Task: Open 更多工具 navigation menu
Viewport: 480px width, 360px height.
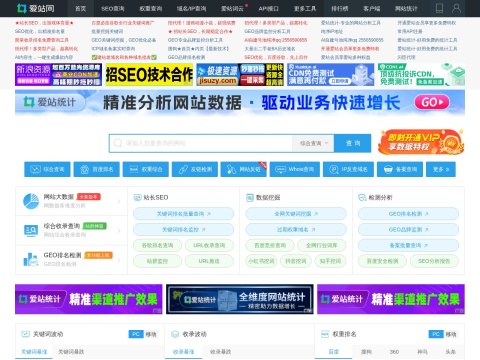Action: (x=305, y=8)
